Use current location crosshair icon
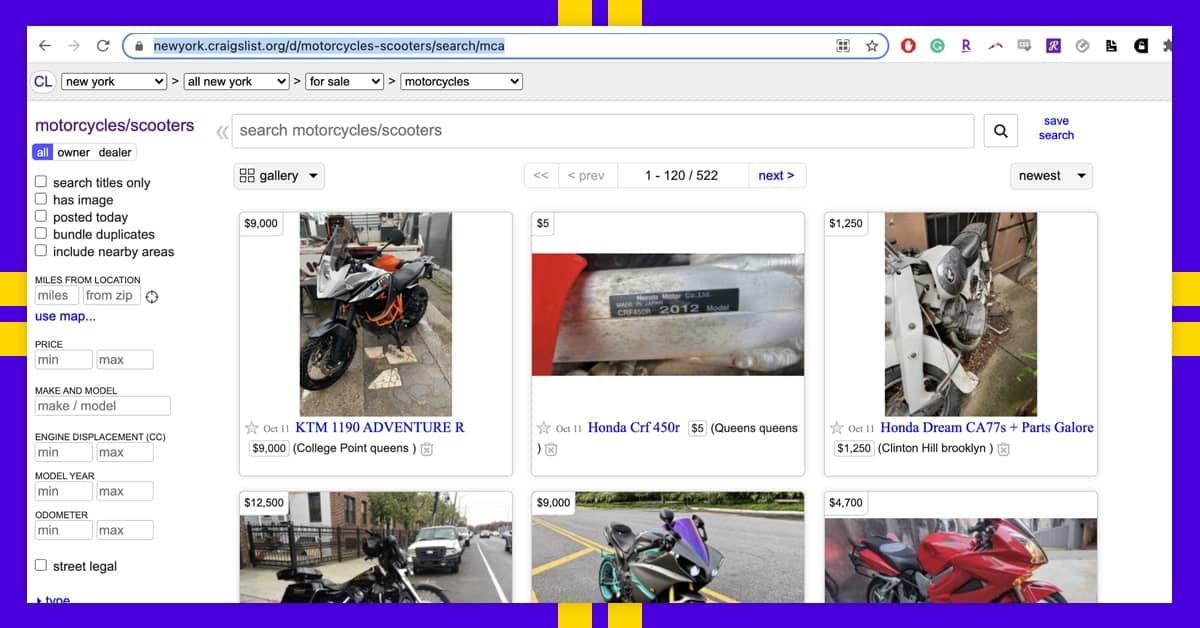Viewport: 1200px width, 628px height. click(x=152, y=297)
